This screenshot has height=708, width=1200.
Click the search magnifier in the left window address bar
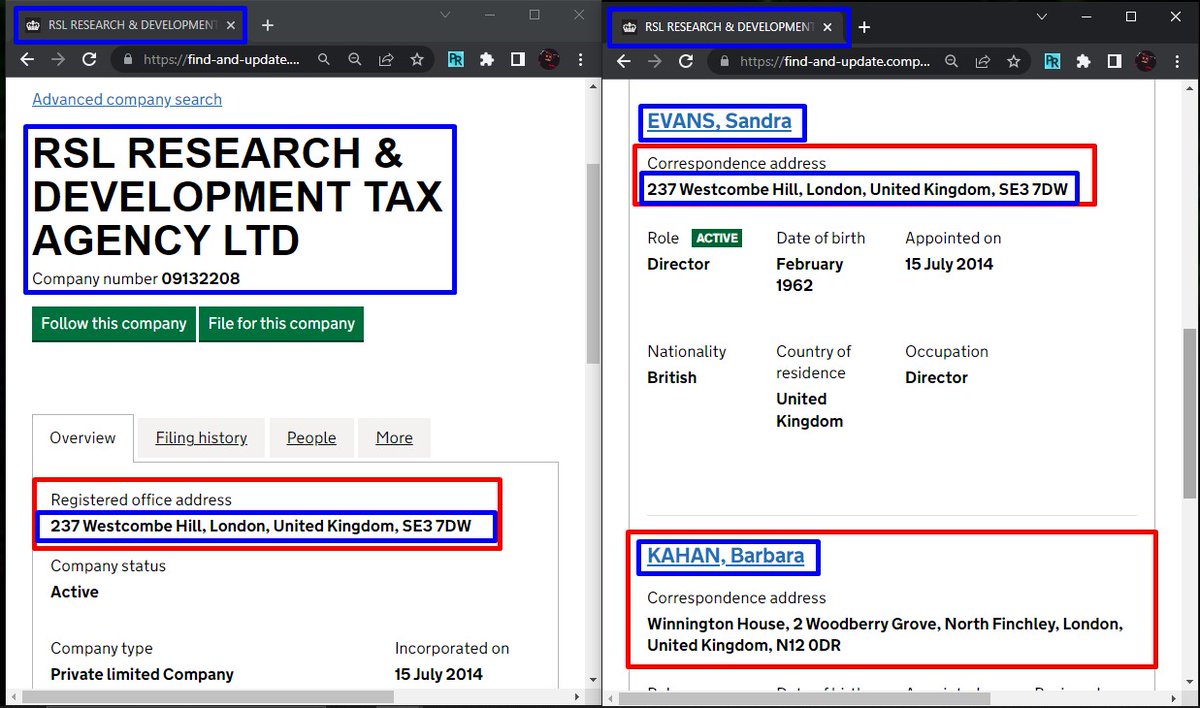(324, 60)
